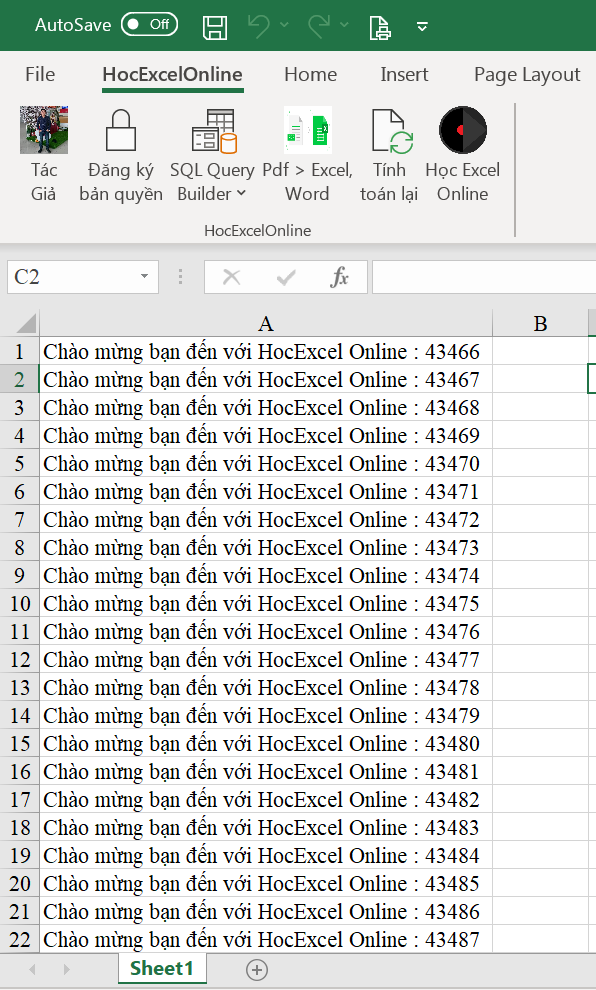
Task: Expand the Name Box dropdown arrow
Action: coord(145,277)
